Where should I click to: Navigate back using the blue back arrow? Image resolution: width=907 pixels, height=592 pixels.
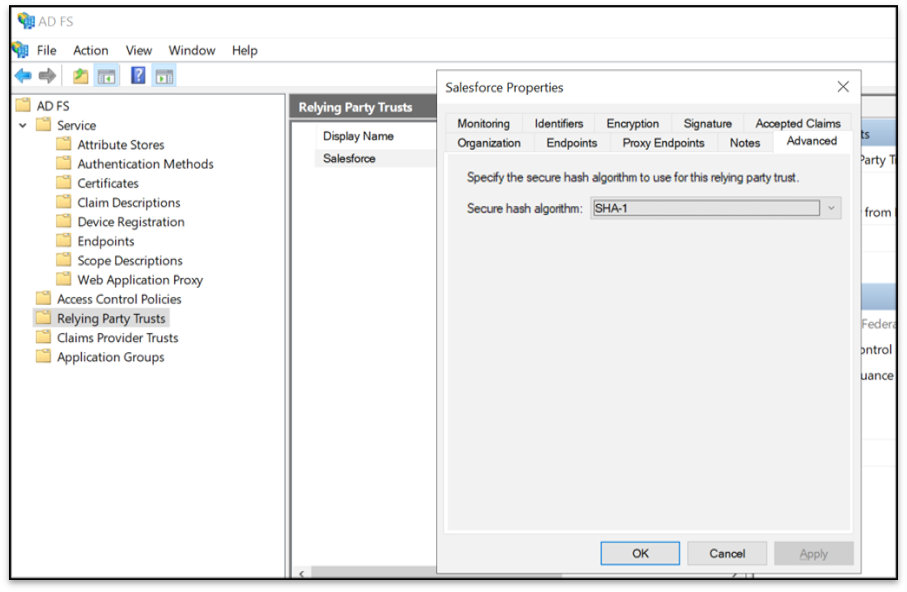[22, 75]
